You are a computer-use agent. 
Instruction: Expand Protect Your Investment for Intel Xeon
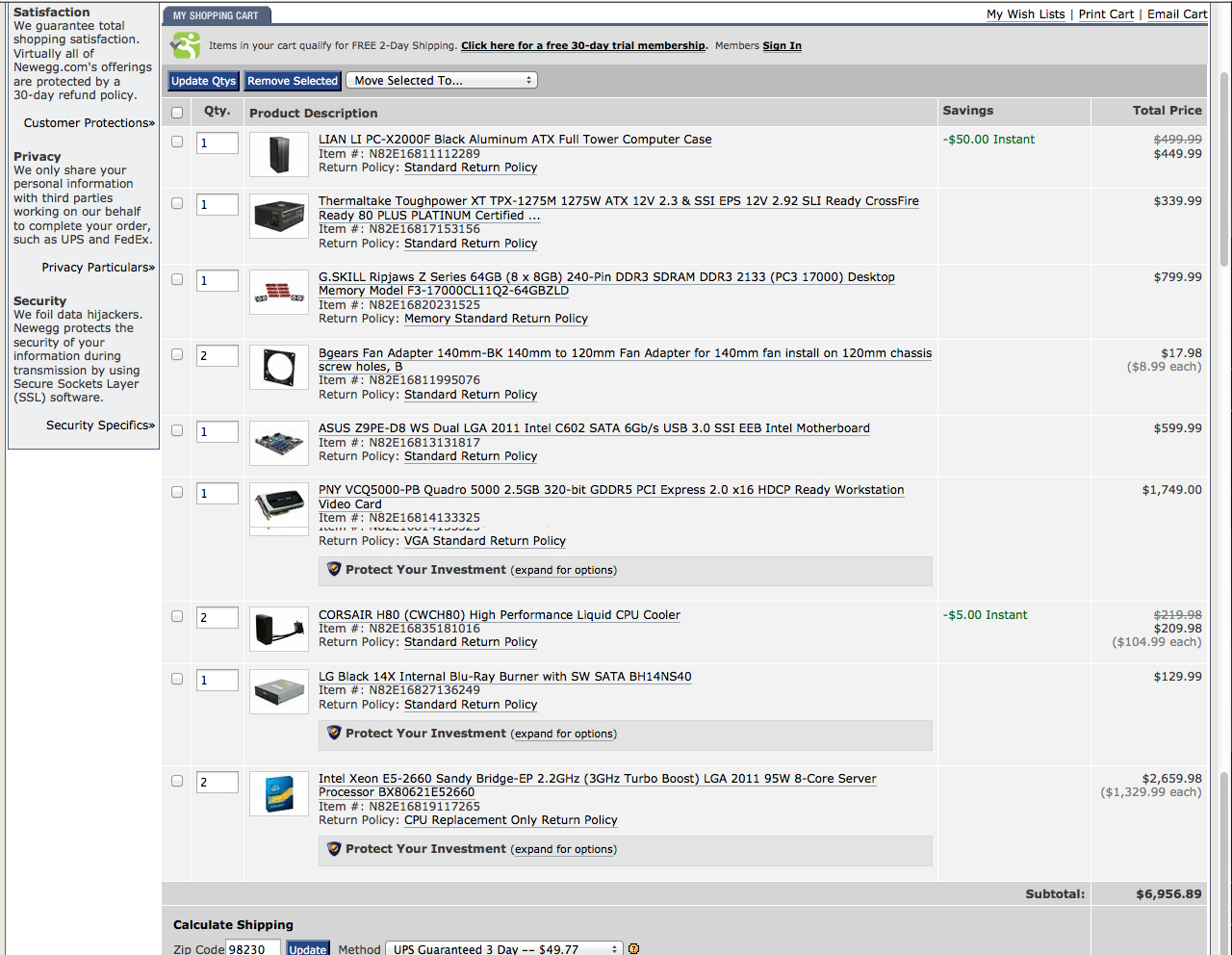(564, 849)
